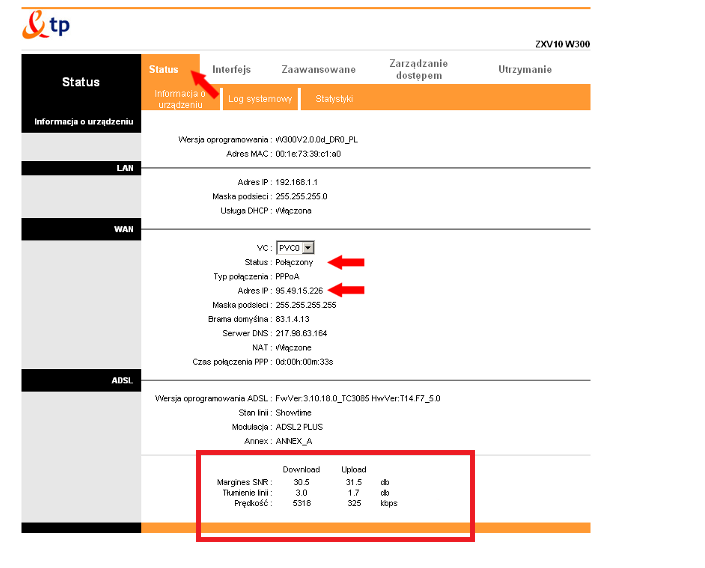Viewport: 705px width, 568px height.
Task: Select WAN subnet mask 255.255.255.255
Action: point(306,305)
